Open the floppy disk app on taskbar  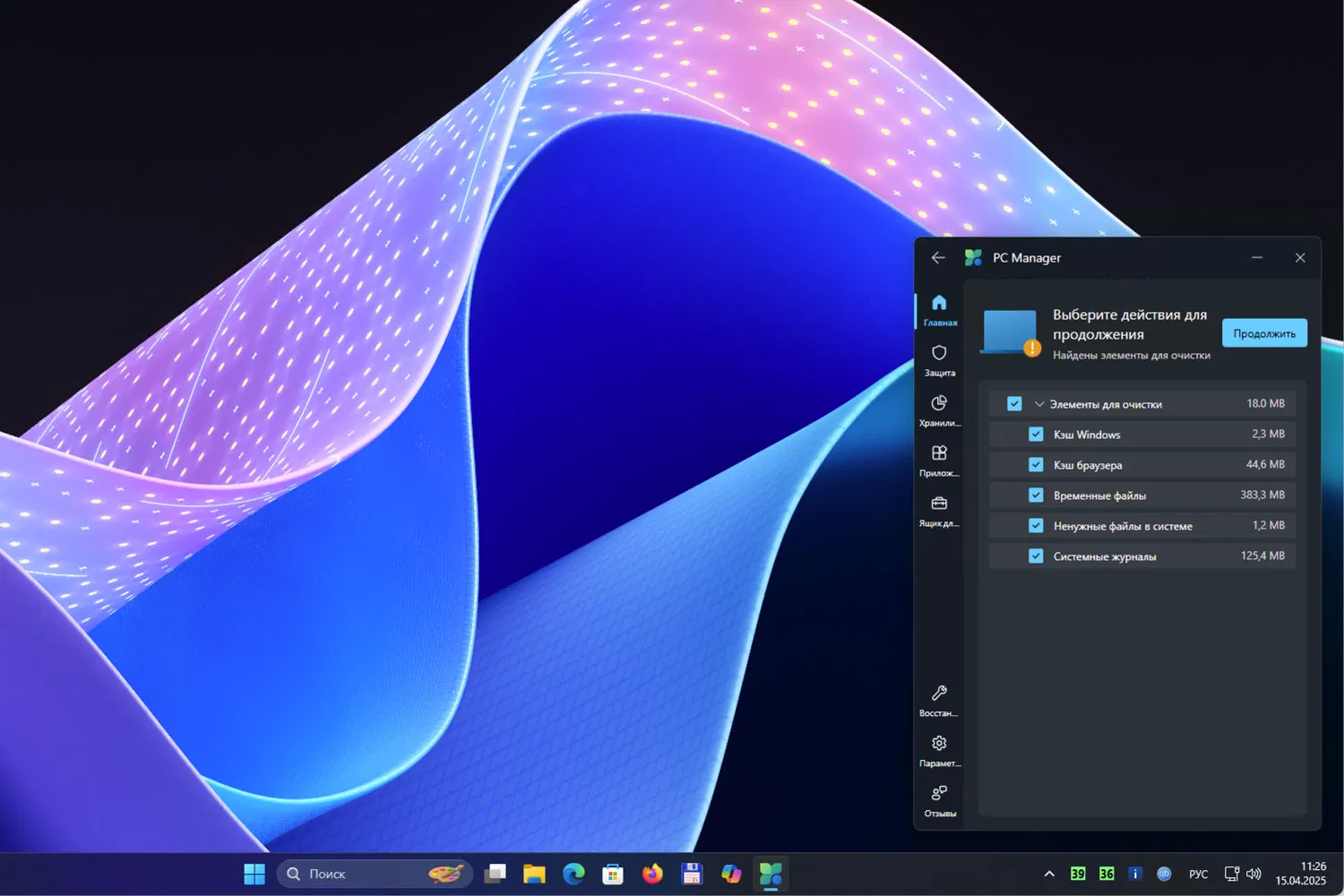click(x=692, y=874)
